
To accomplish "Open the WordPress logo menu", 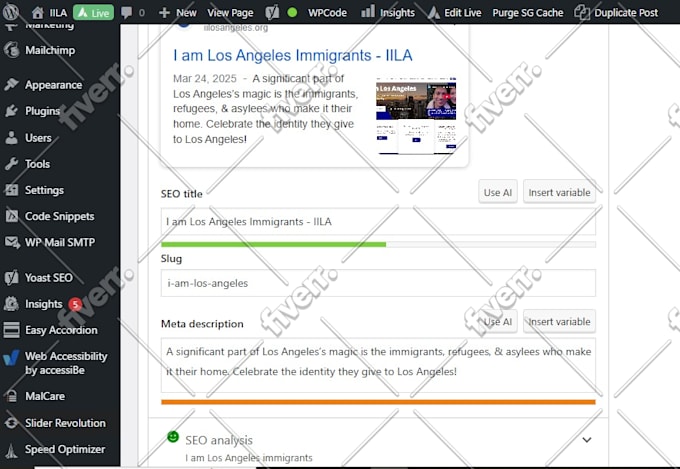I will click(11, 12).
